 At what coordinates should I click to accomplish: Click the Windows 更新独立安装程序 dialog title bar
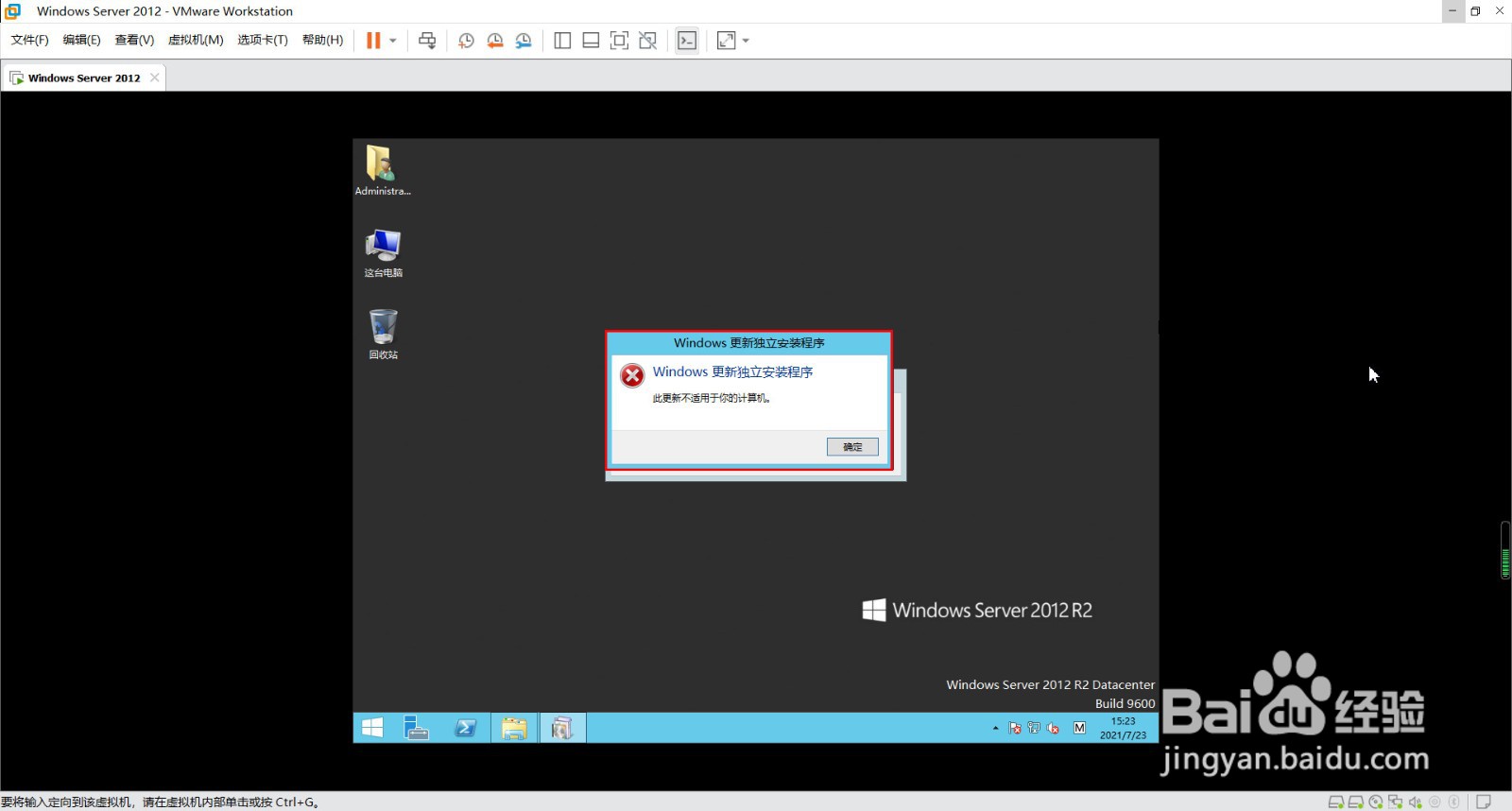click(748, 343)
